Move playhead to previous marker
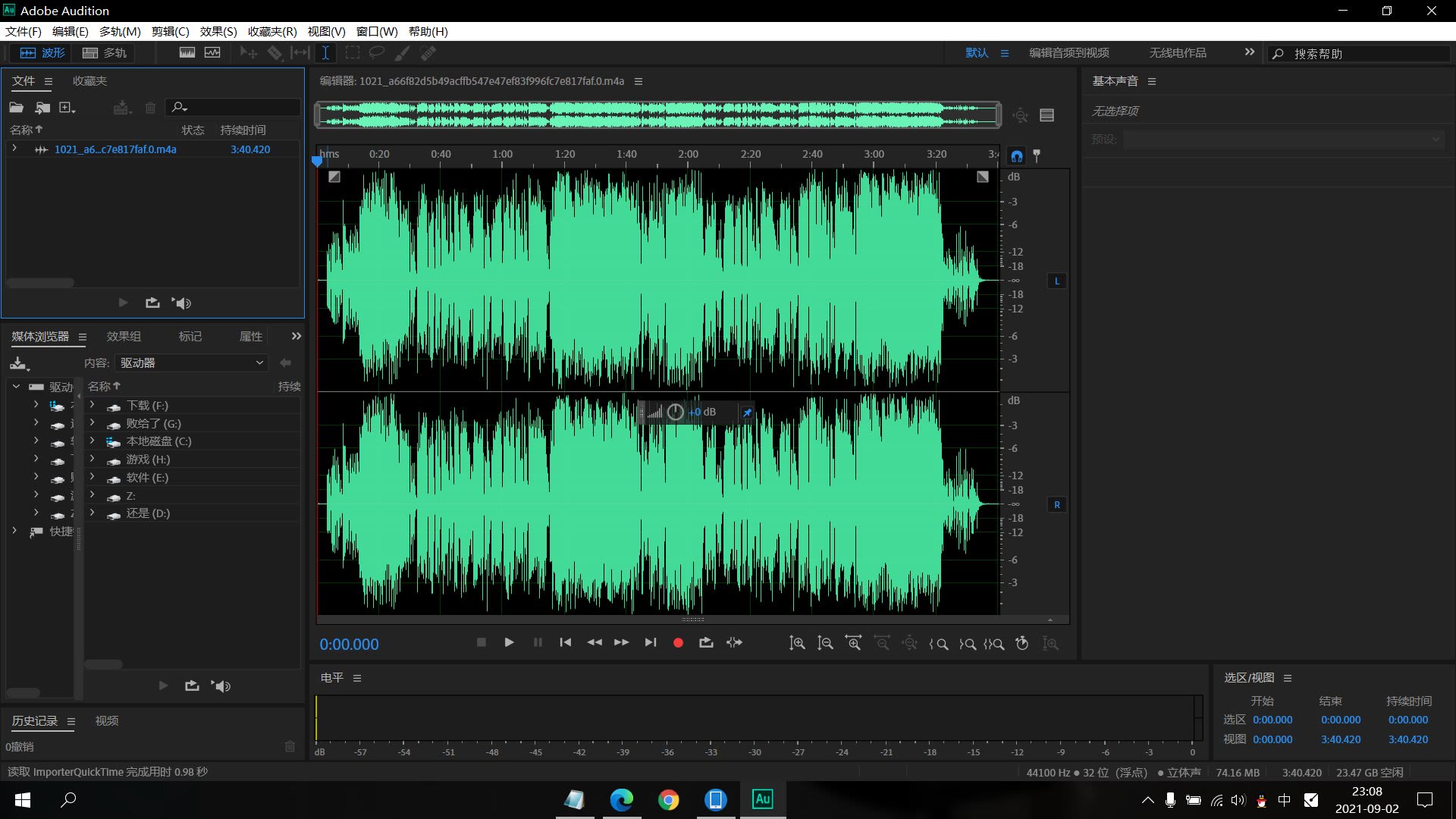 tap(566, 642)
